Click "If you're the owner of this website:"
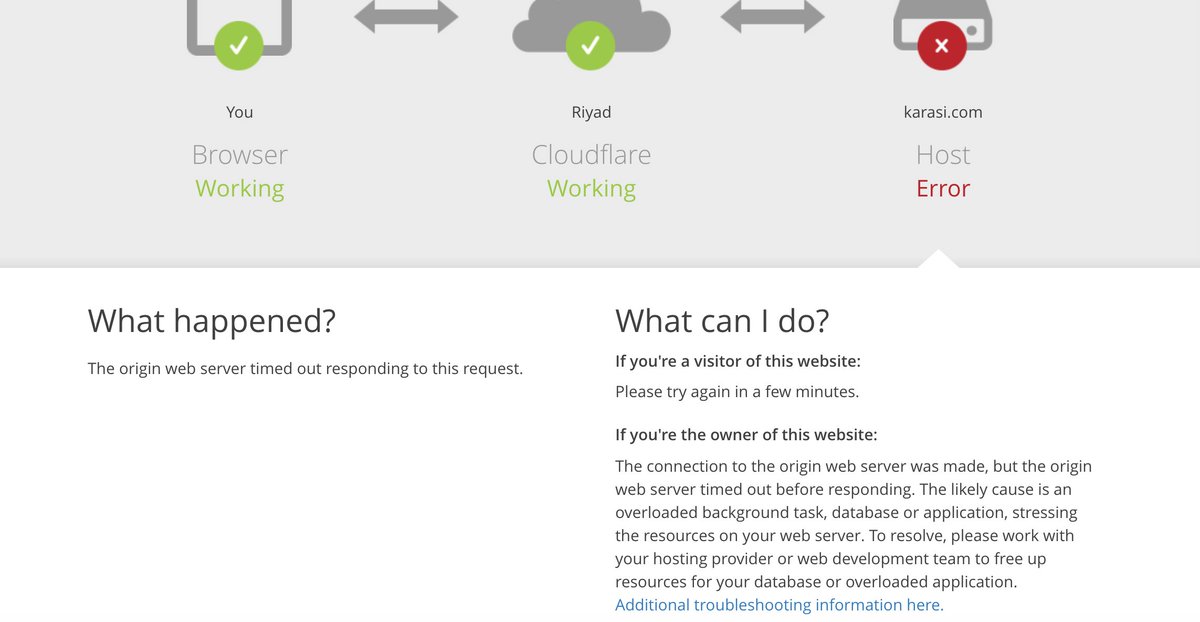The height and width of the screenshot is (622, 1200). pyautogui.click(x=746, y=435)
